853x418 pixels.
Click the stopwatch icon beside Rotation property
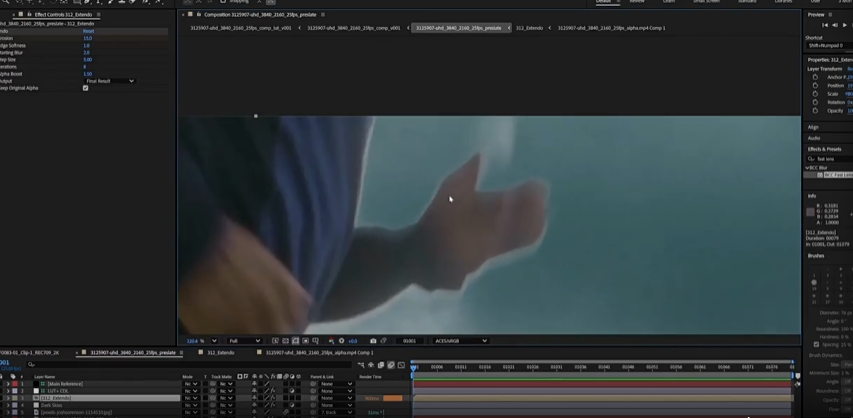tap(815, 102)
